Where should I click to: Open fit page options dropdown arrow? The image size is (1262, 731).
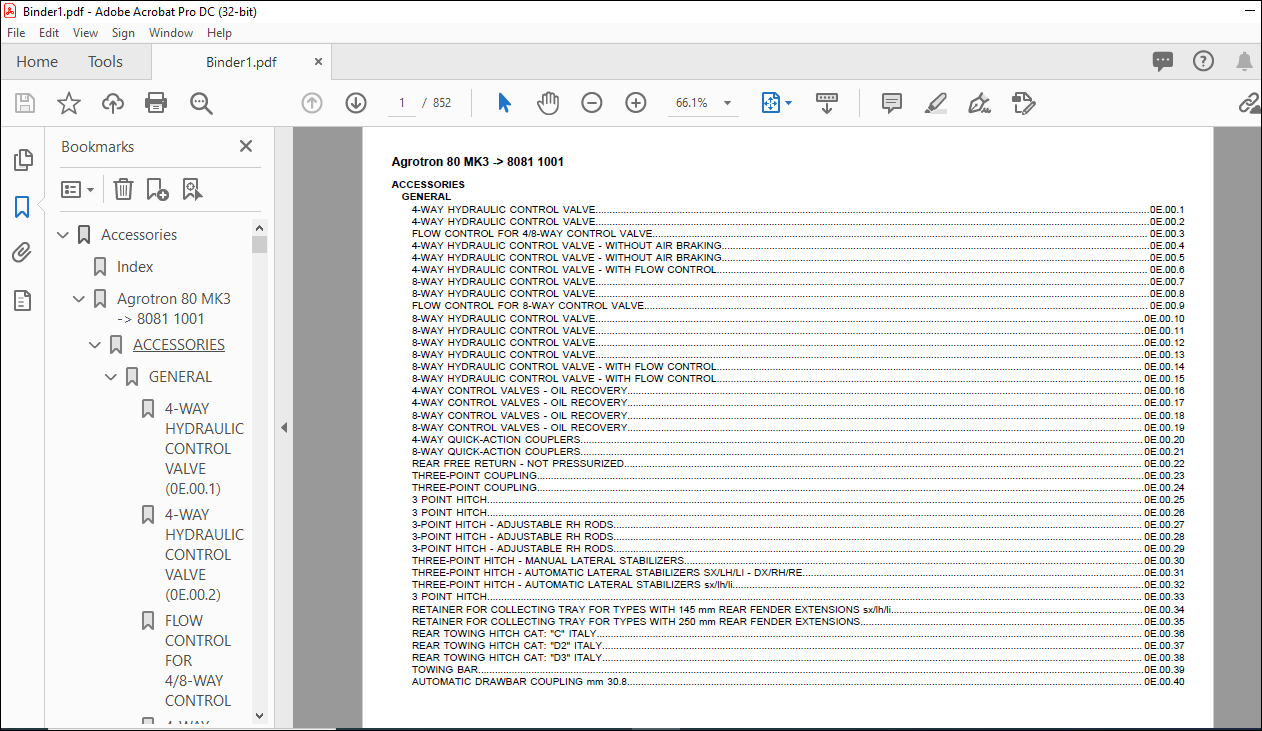[788, 103]
